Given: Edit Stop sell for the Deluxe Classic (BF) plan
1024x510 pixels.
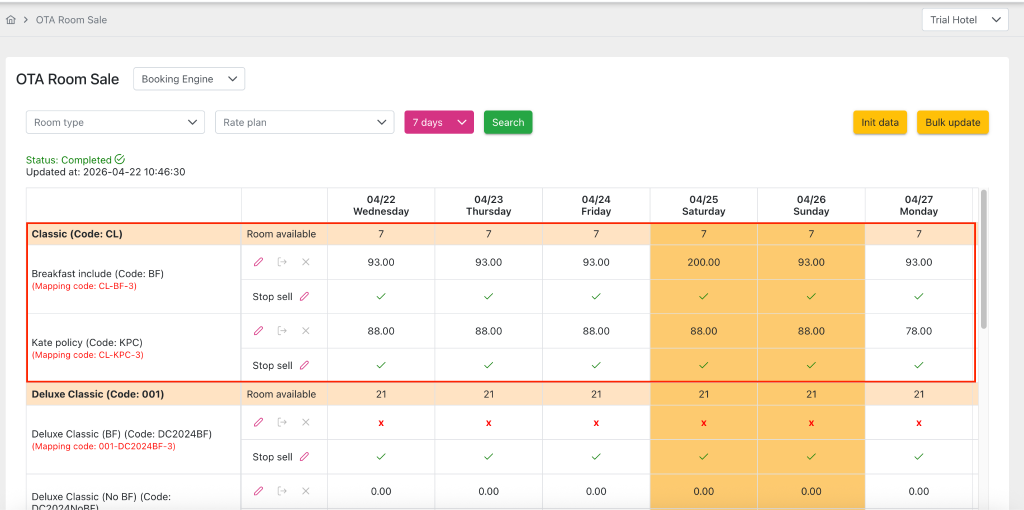Looking at the screenshot, I should tap(304, 456).
